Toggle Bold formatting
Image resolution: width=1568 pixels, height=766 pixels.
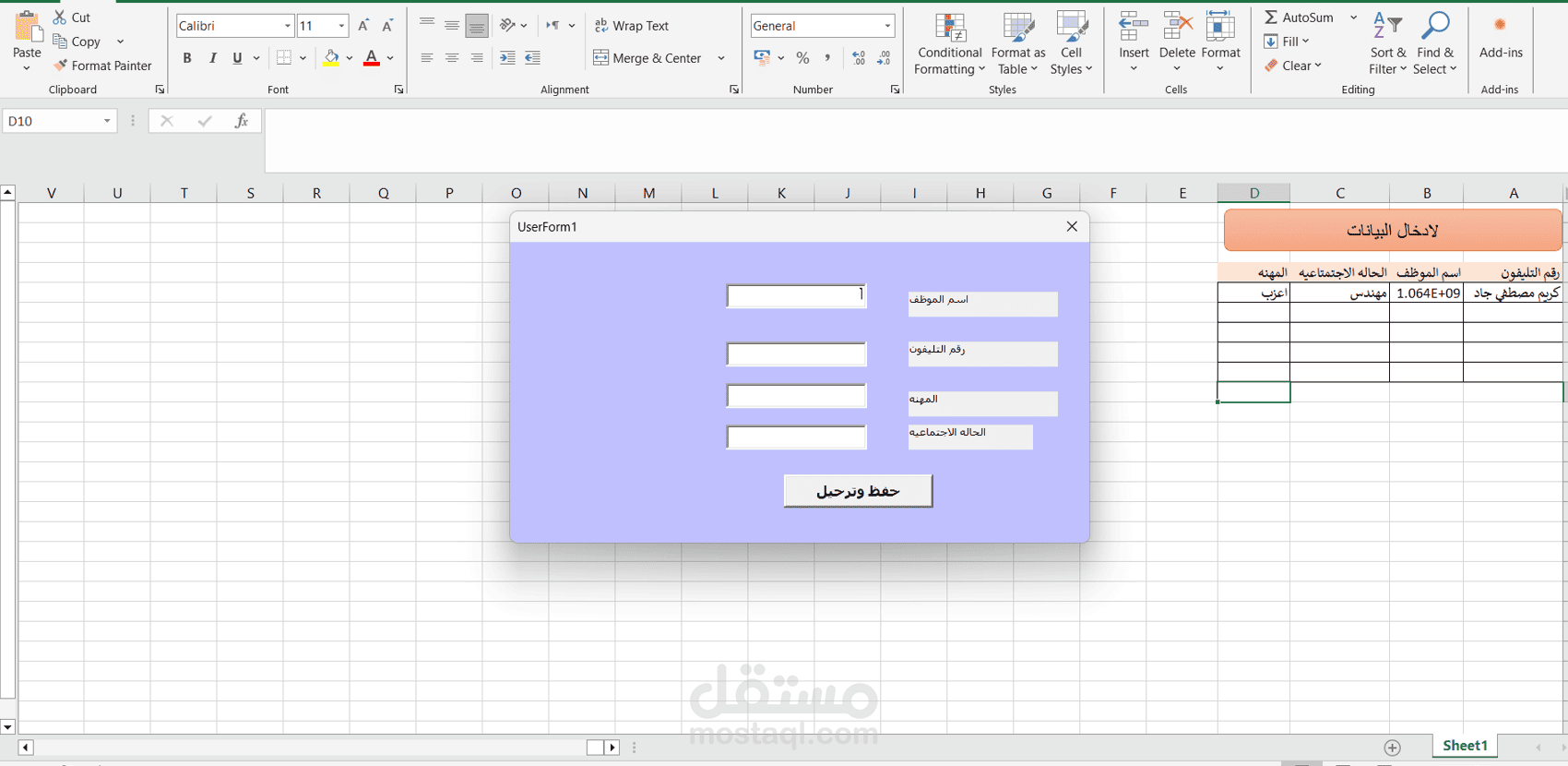(187, 58)
